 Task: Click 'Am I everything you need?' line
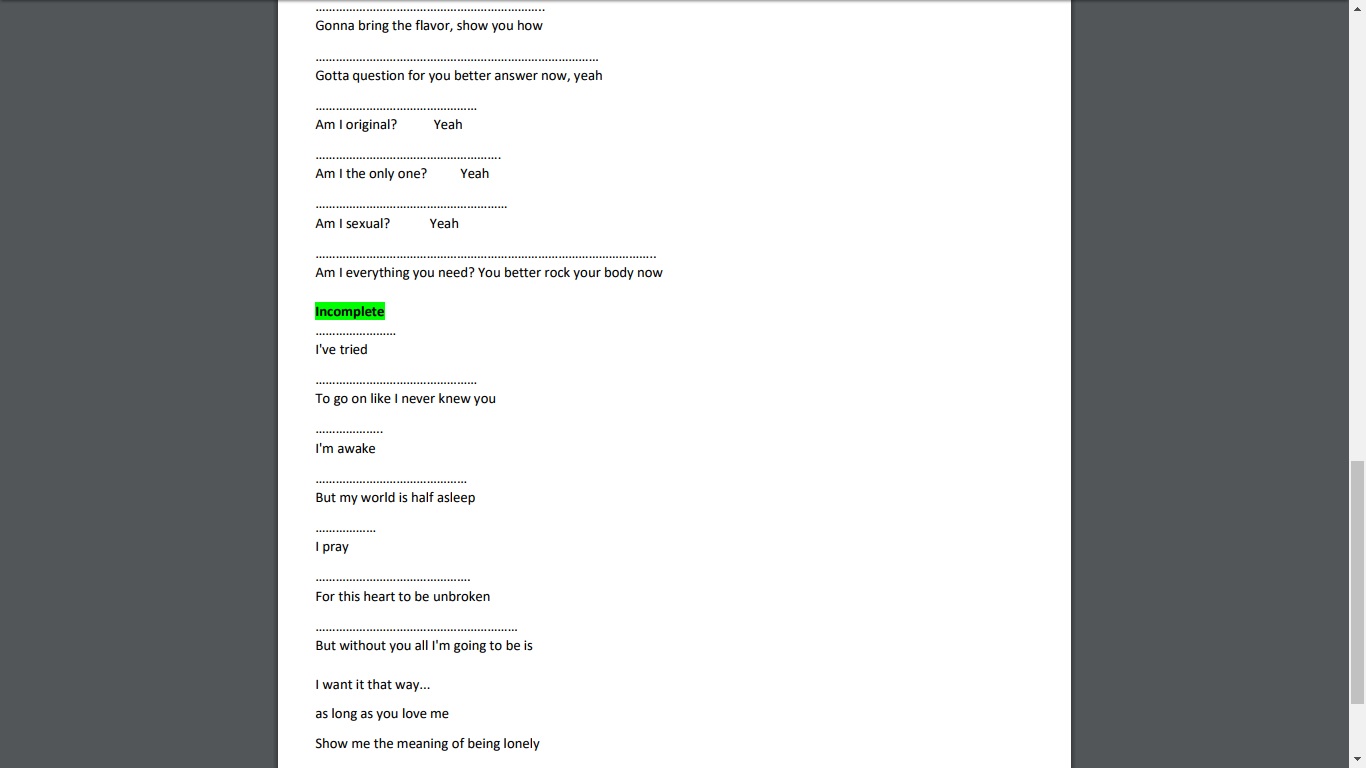point(489,273)
